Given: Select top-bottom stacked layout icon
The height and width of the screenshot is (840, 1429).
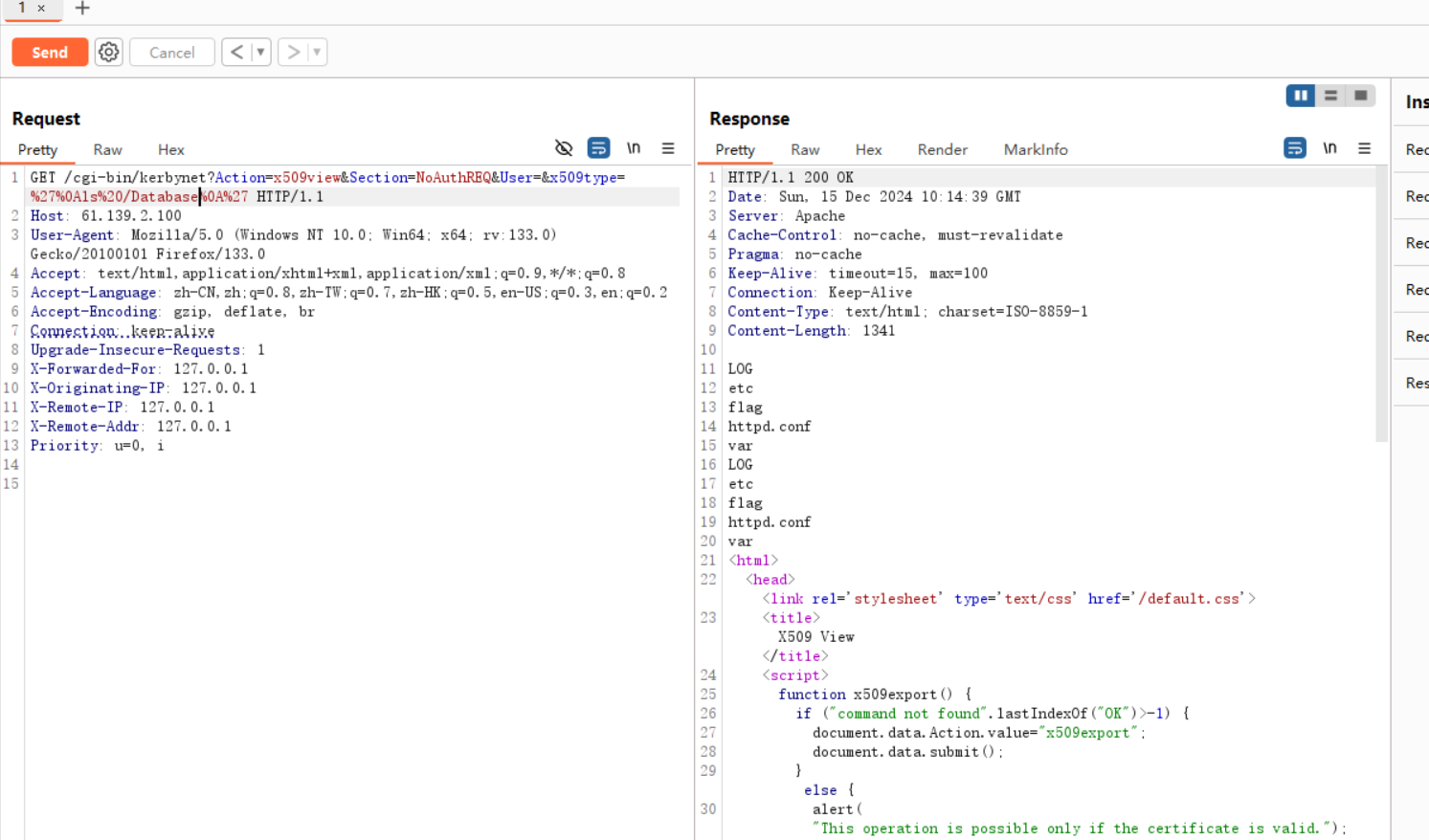Looking at the screenshot, I should [1330, 96].
